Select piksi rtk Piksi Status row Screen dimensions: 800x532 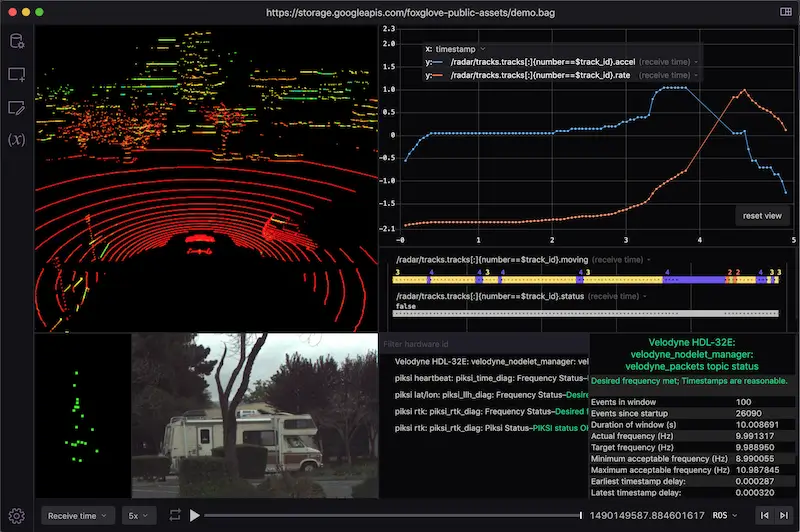491,428
